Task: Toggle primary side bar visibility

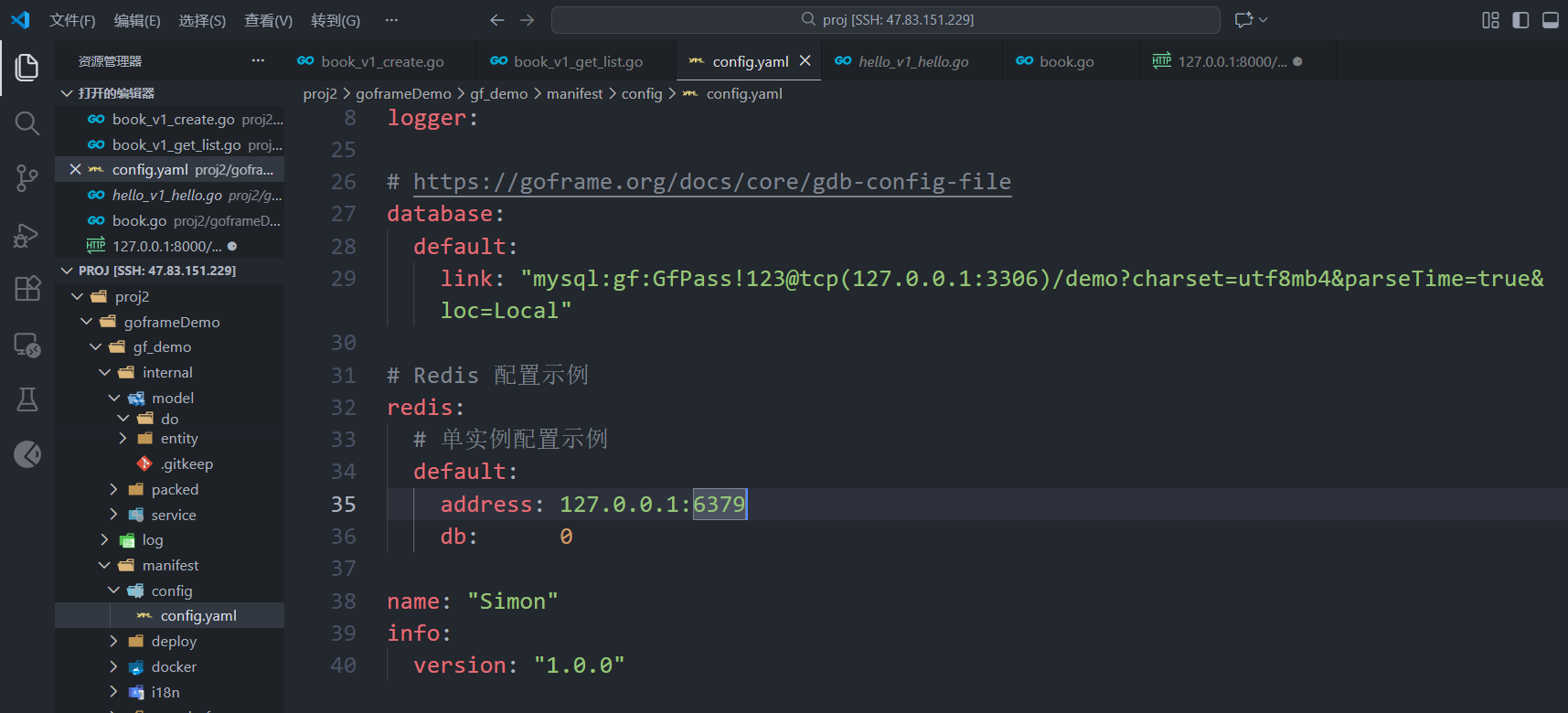Action: (x=1520, y=20)
